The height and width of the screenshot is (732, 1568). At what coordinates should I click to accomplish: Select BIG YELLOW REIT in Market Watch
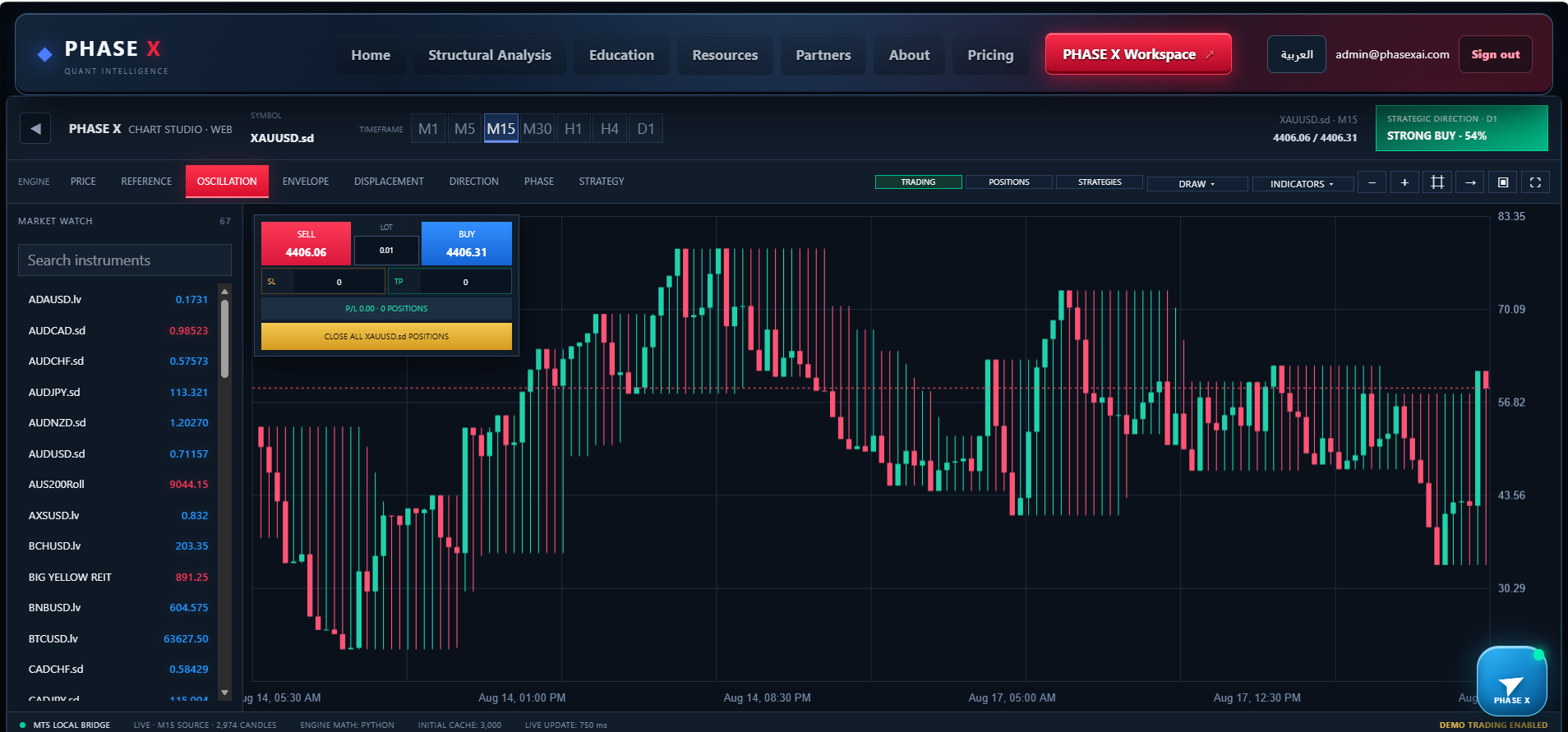tap(118, 577)
